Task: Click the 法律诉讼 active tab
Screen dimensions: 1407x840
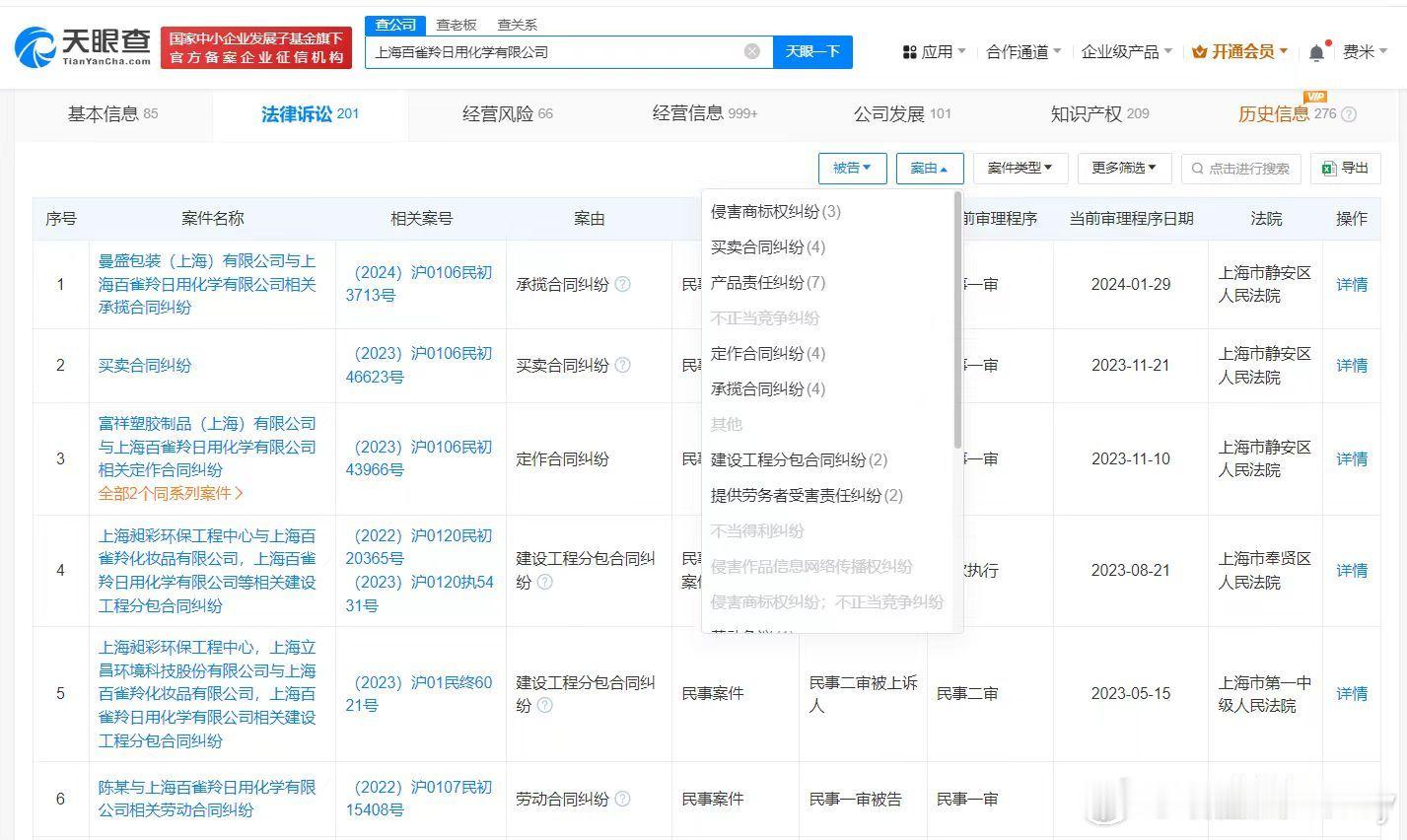Action: pos(310,114)
